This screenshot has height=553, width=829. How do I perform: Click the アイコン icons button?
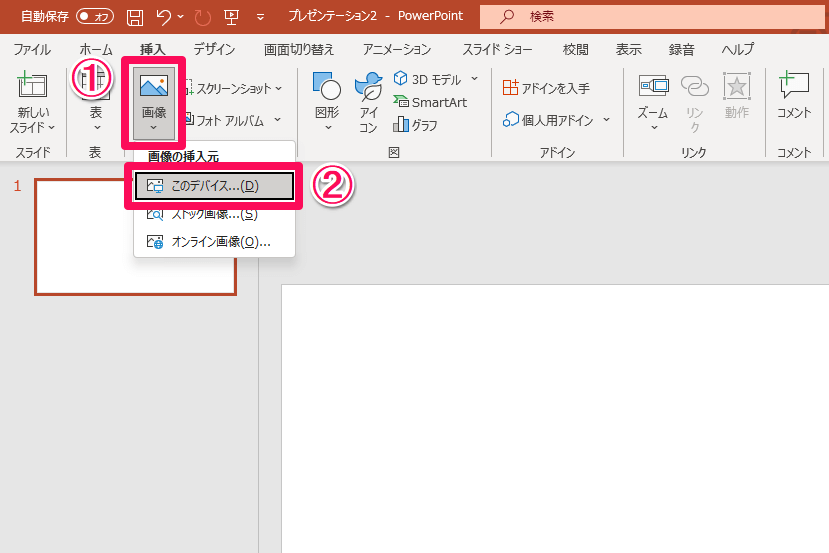pos(369,103)
